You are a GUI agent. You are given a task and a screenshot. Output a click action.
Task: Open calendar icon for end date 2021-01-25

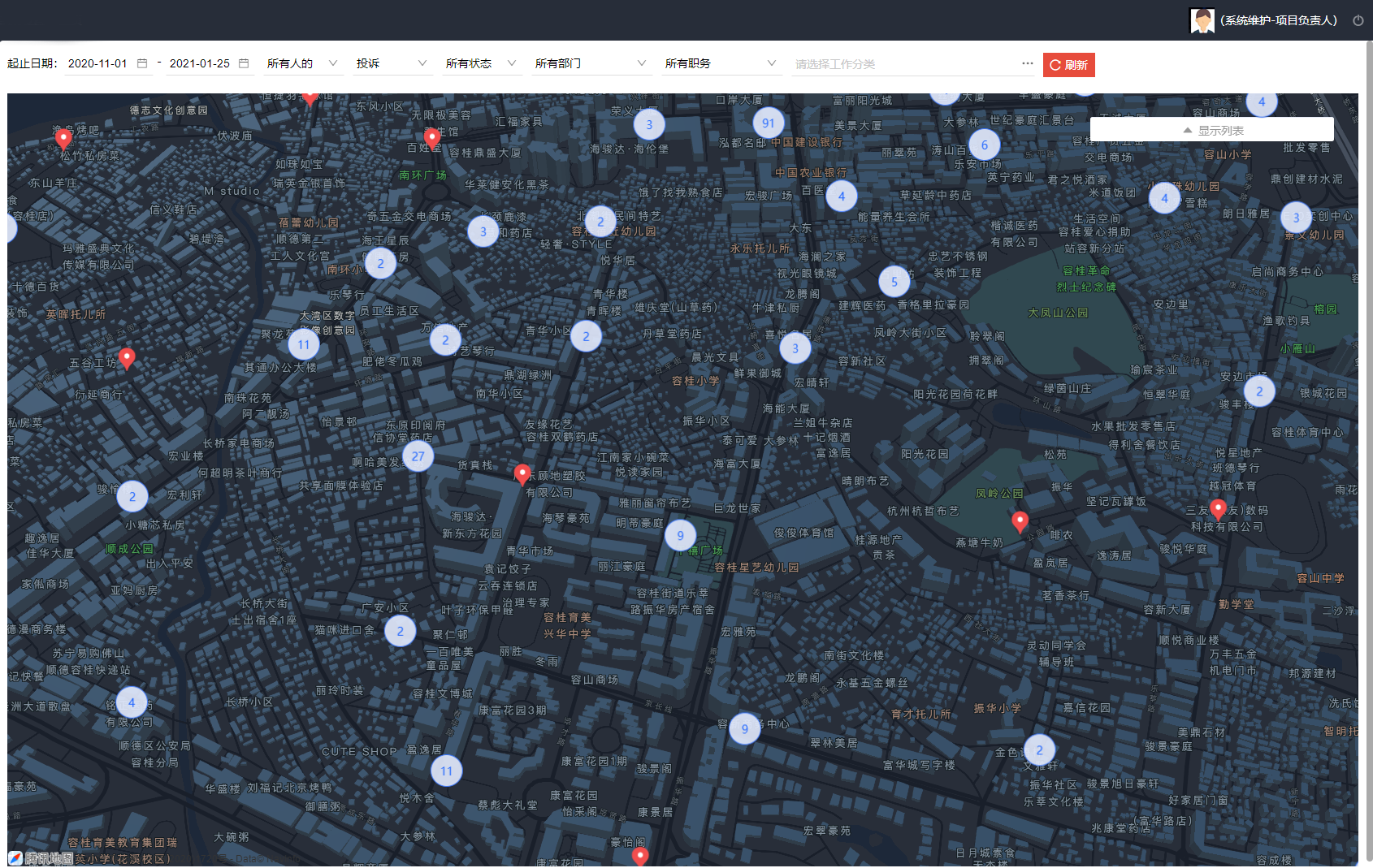244,63
